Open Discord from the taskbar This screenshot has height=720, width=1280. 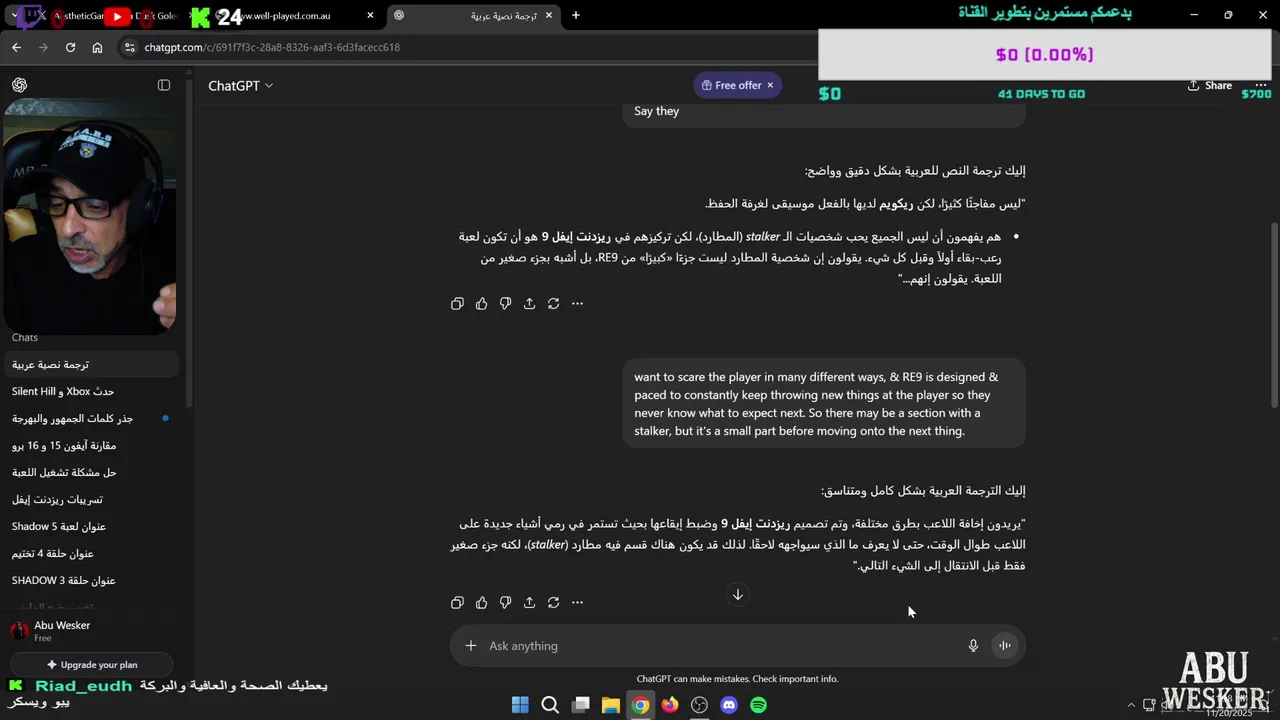tap(729, 705)
